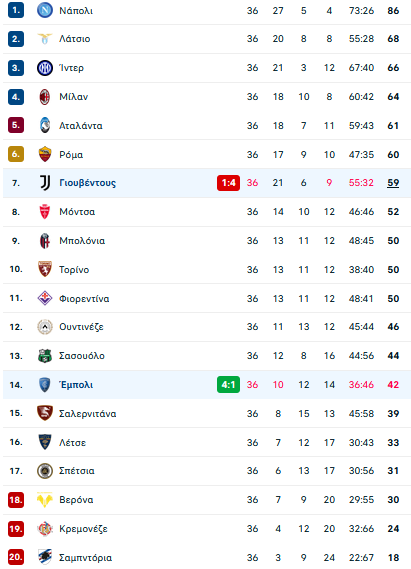Select the AC Milan crest icon
Viewport: 411px width, 569px height.
(x=45, y=97)
